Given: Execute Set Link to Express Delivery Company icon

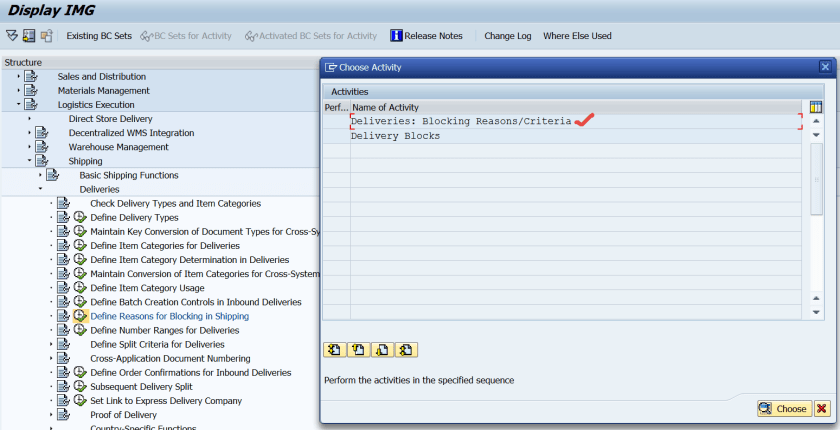Looking at the screenshot, I should pos(80,400).
